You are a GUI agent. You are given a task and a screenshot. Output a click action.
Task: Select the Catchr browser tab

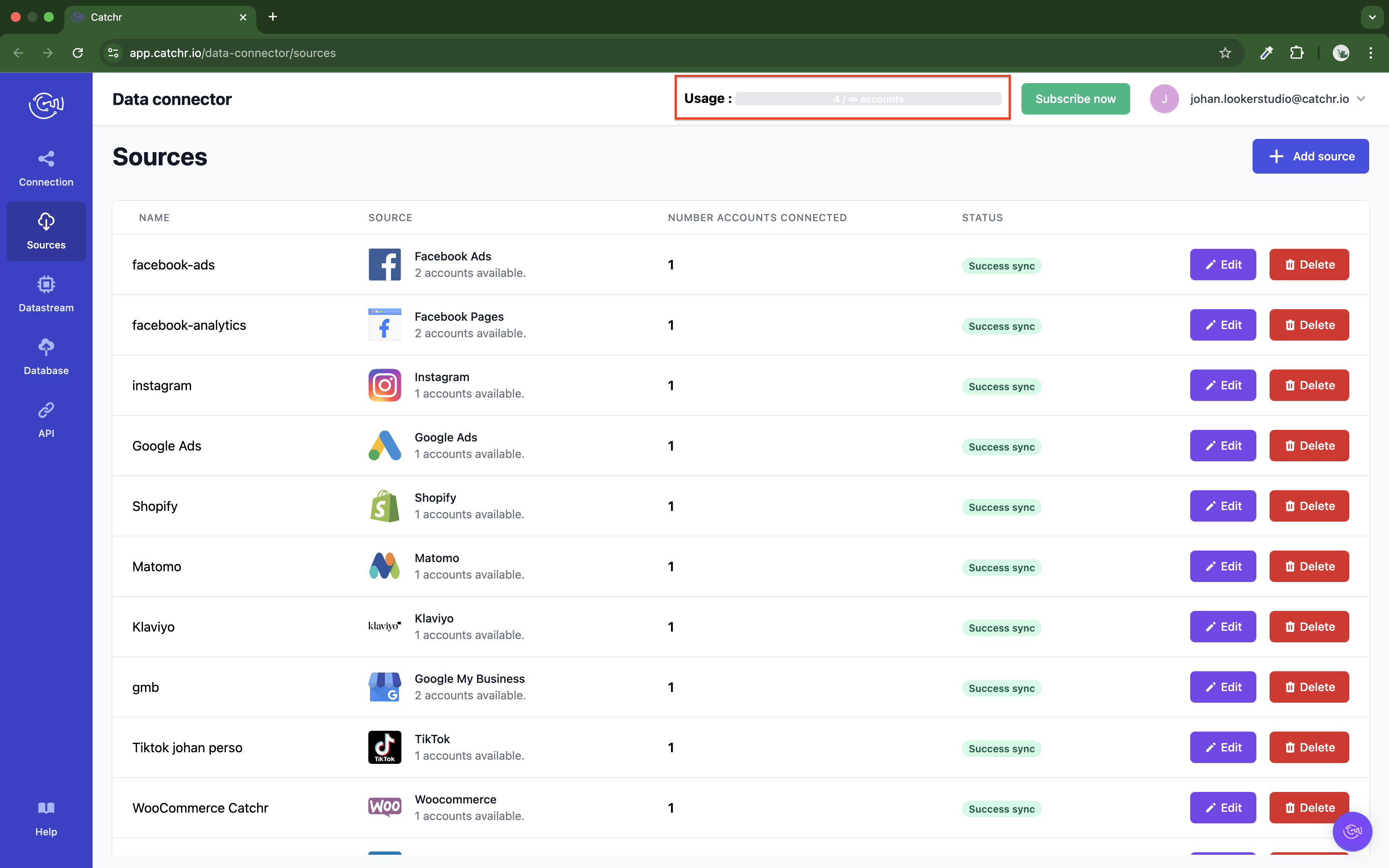160,17
